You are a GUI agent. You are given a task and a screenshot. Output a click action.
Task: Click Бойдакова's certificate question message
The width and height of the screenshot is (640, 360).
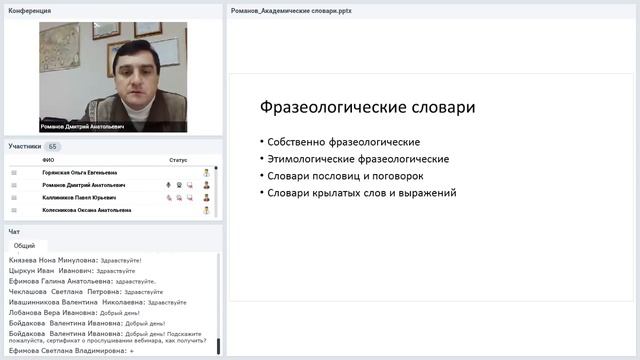pyautogui.click(x=107, y=337)
